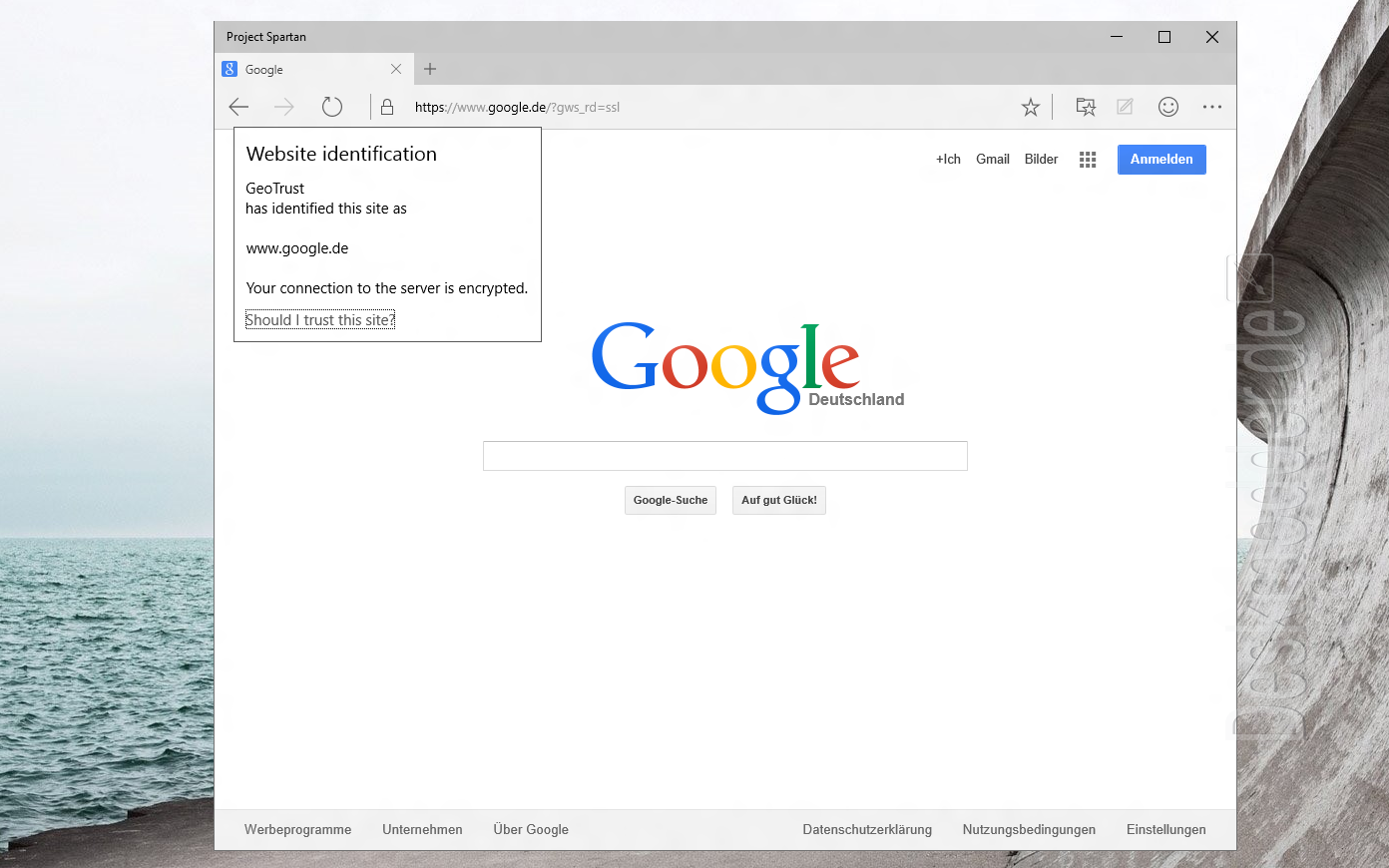Click the address bar URL
The width and height of the screenshot is (1389, 868).
(517, 107)
